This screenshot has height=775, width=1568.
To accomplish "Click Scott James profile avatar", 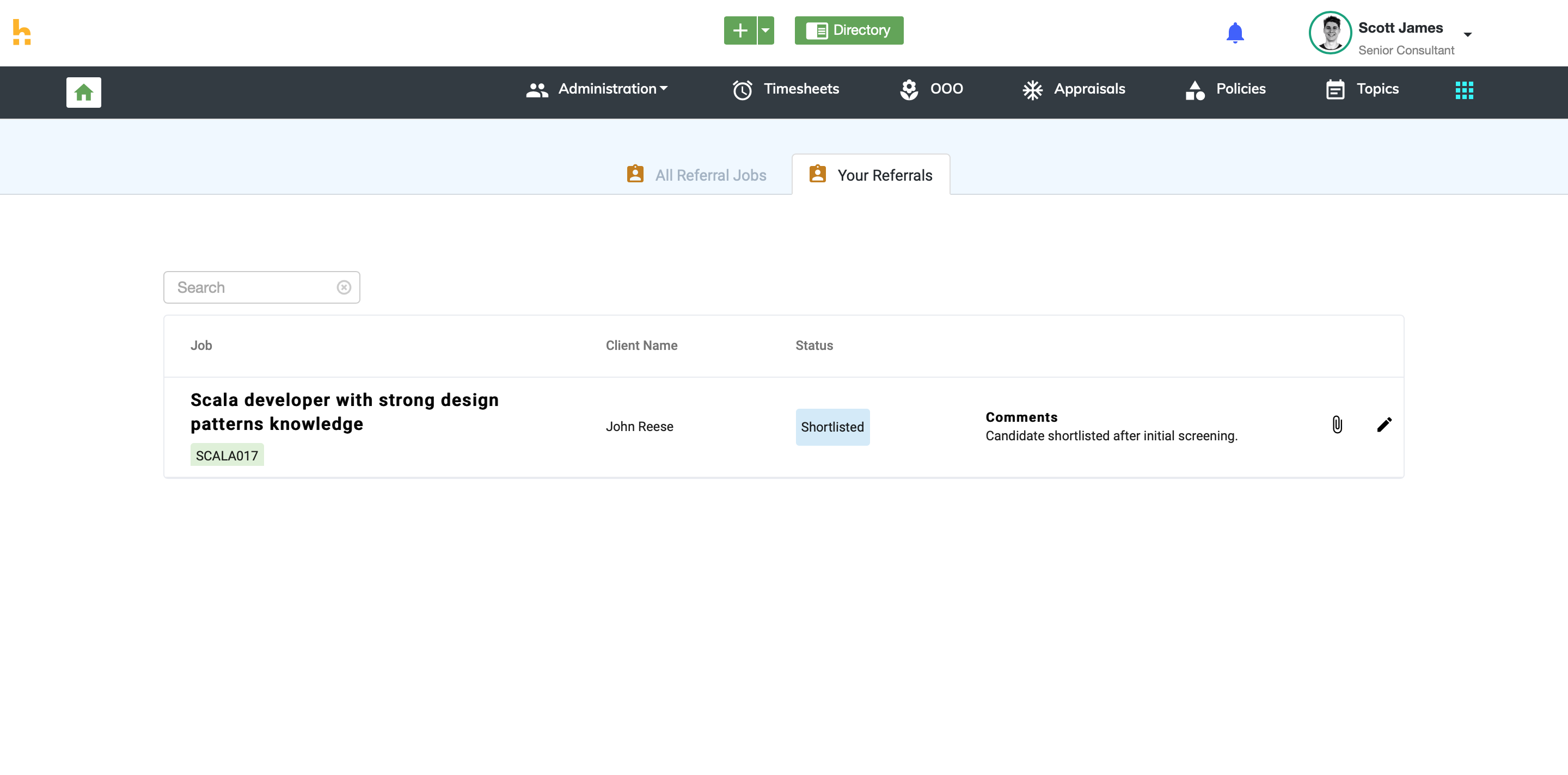I will [x=1330, y=33].
